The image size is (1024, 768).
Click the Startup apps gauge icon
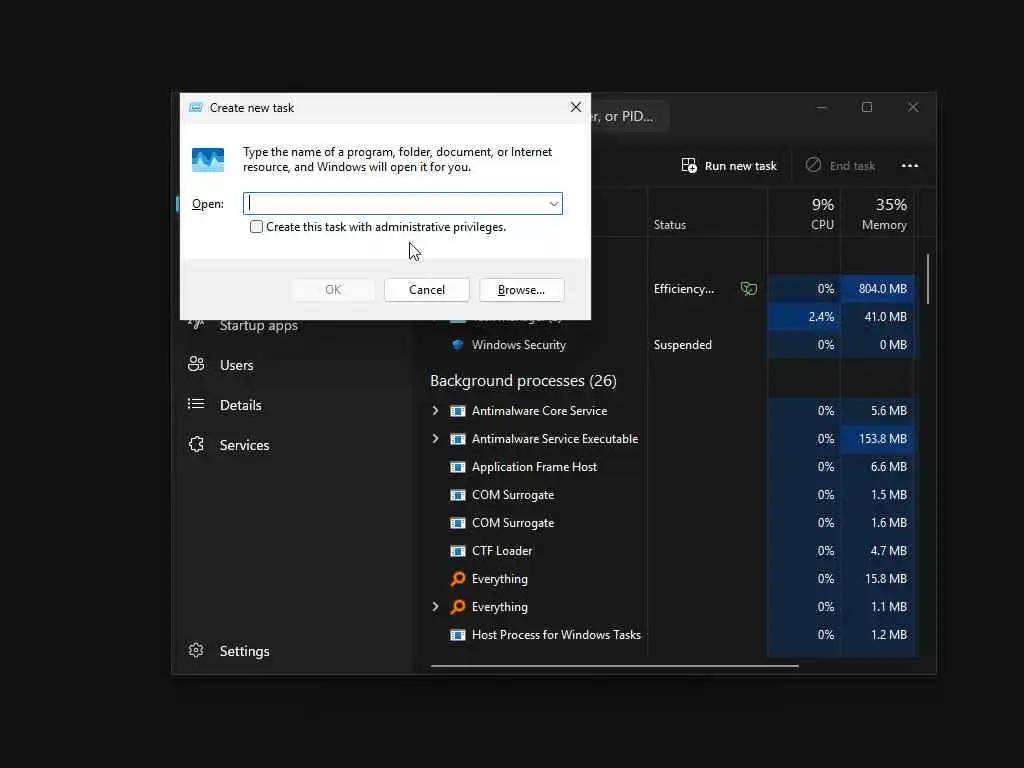click(196, 323)
